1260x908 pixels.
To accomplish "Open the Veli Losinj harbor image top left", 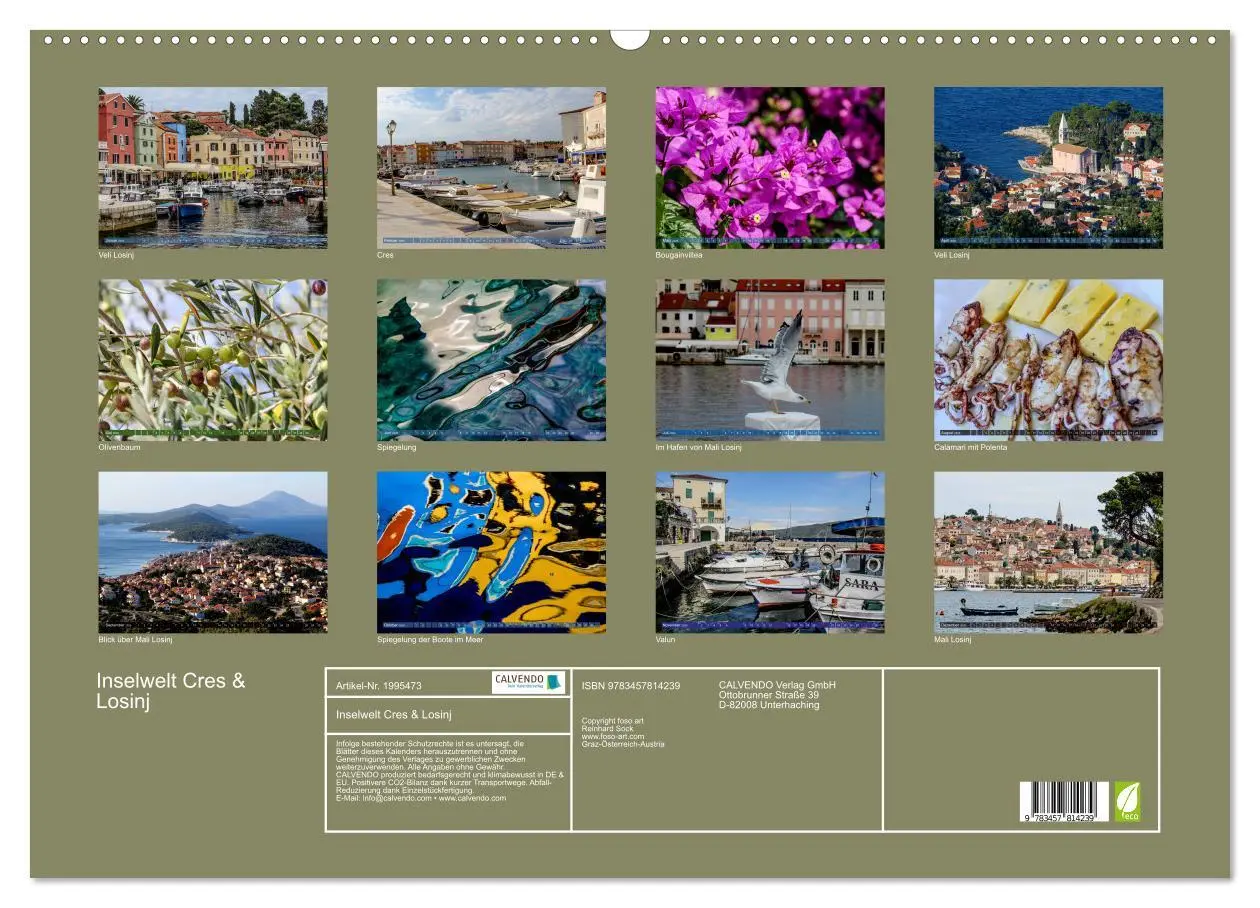I will 212,165.
